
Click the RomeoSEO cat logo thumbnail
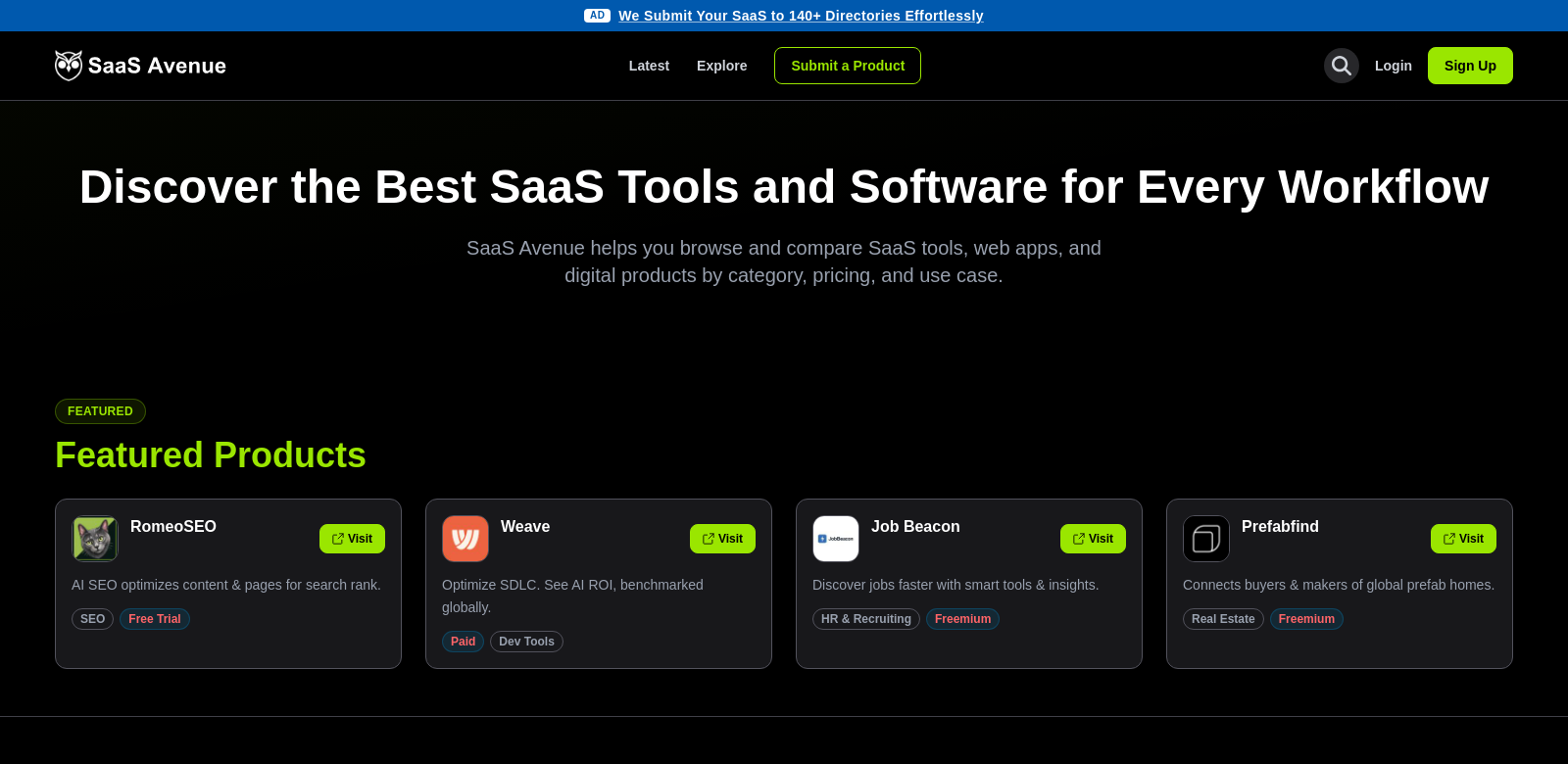95,539
